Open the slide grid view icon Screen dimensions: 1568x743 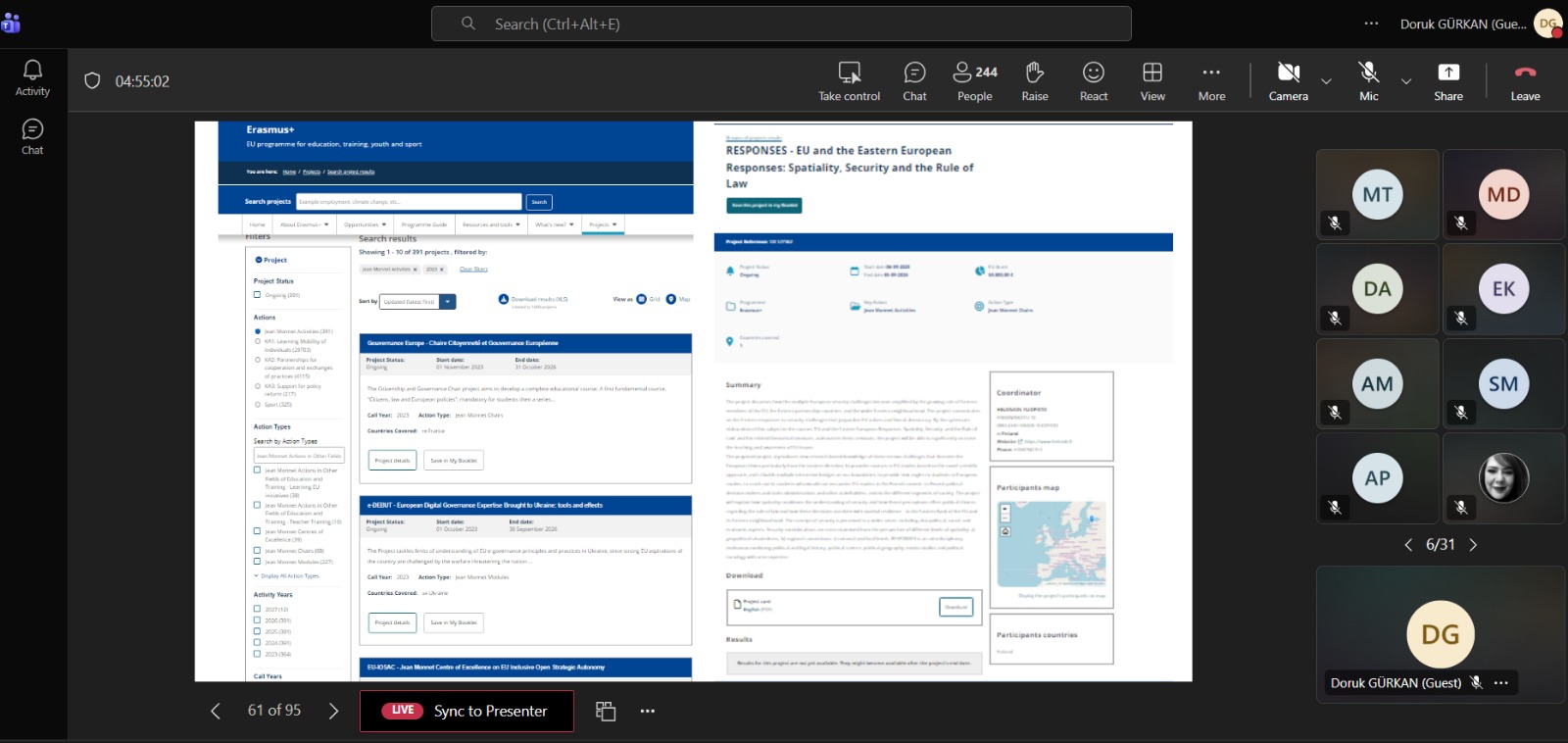point(606,712)
